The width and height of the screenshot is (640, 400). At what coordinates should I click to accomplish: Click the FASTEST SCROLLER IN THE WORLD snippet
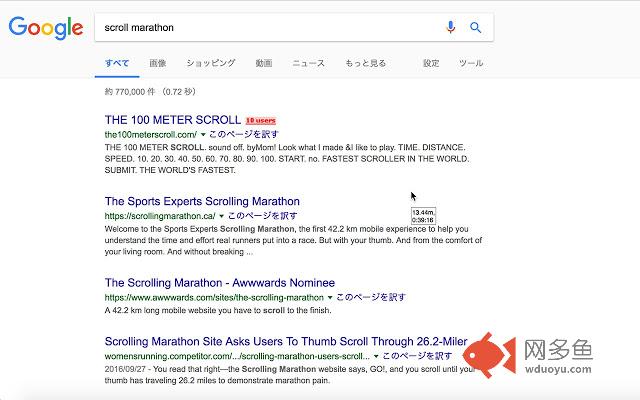396,159
